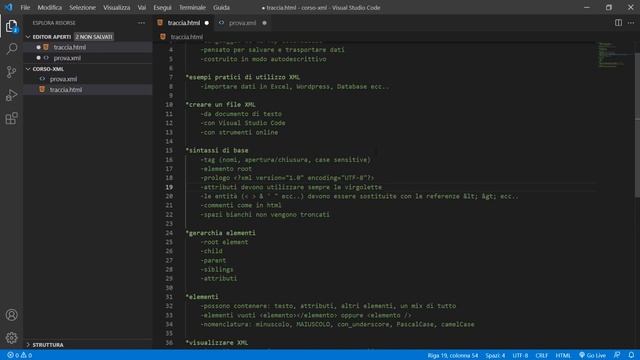Open the Vai menu
Screen dimensions: 640x360
142,7
